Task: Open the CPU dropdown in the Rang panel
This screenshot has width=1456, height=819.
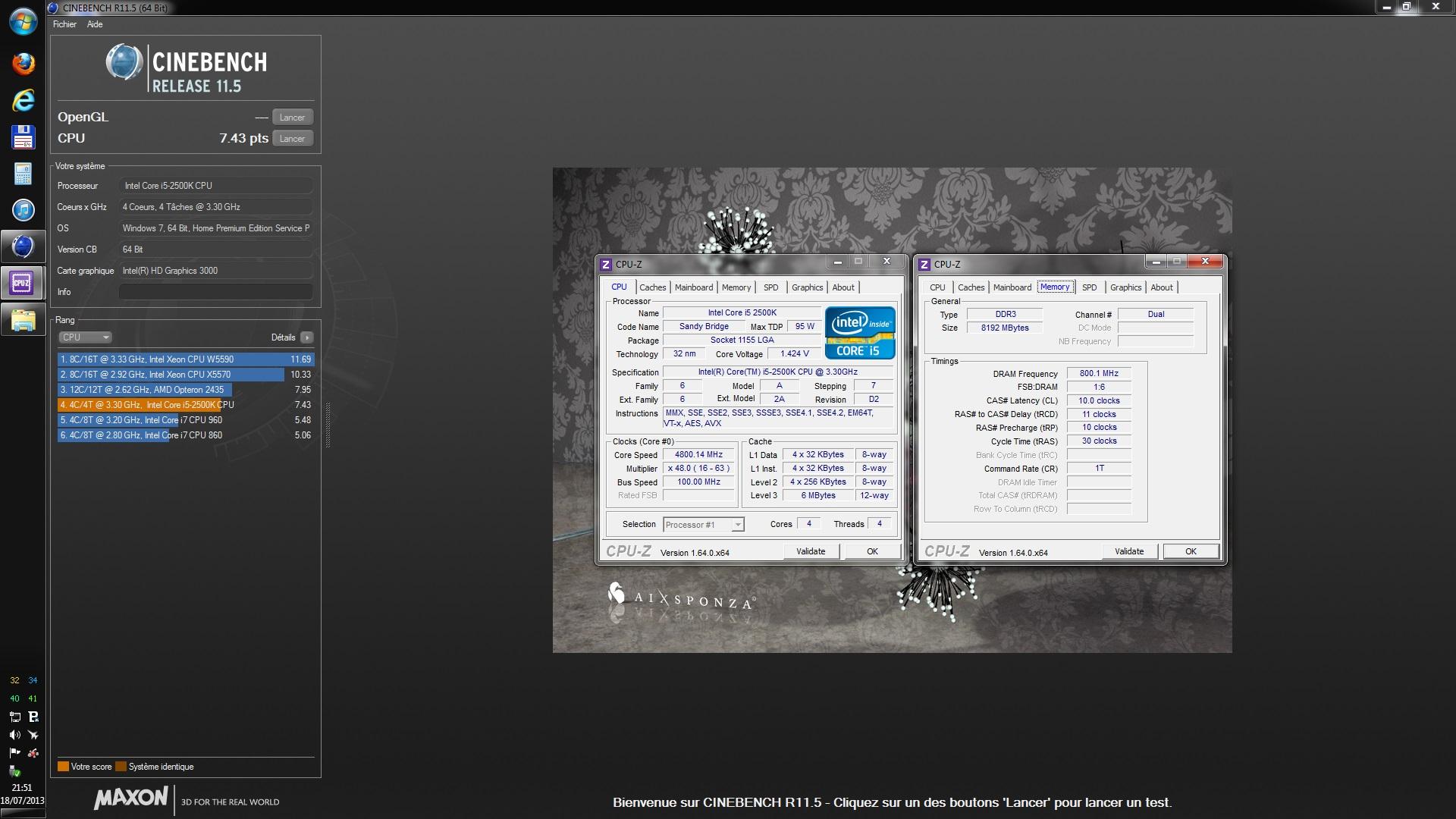Action: coord(85,337)
